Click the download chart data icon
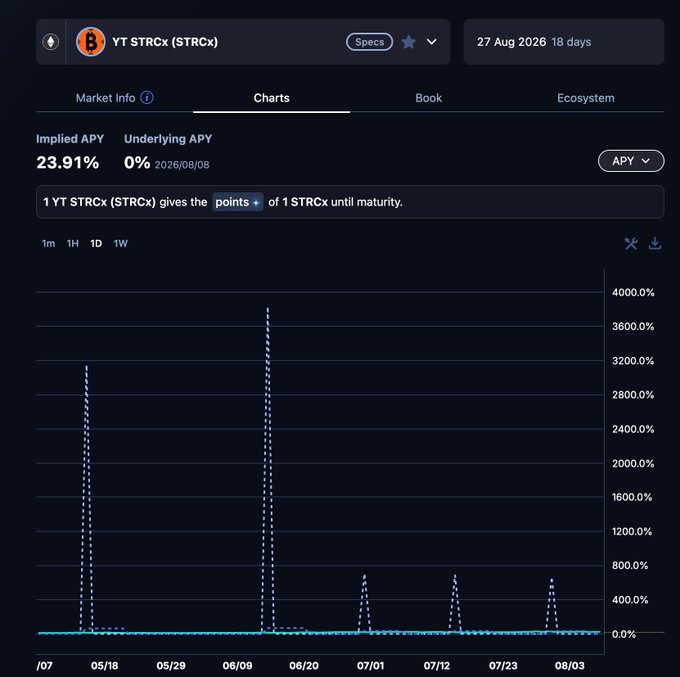The width and height of the screenshot is (680, 677). tap(655, 244)
